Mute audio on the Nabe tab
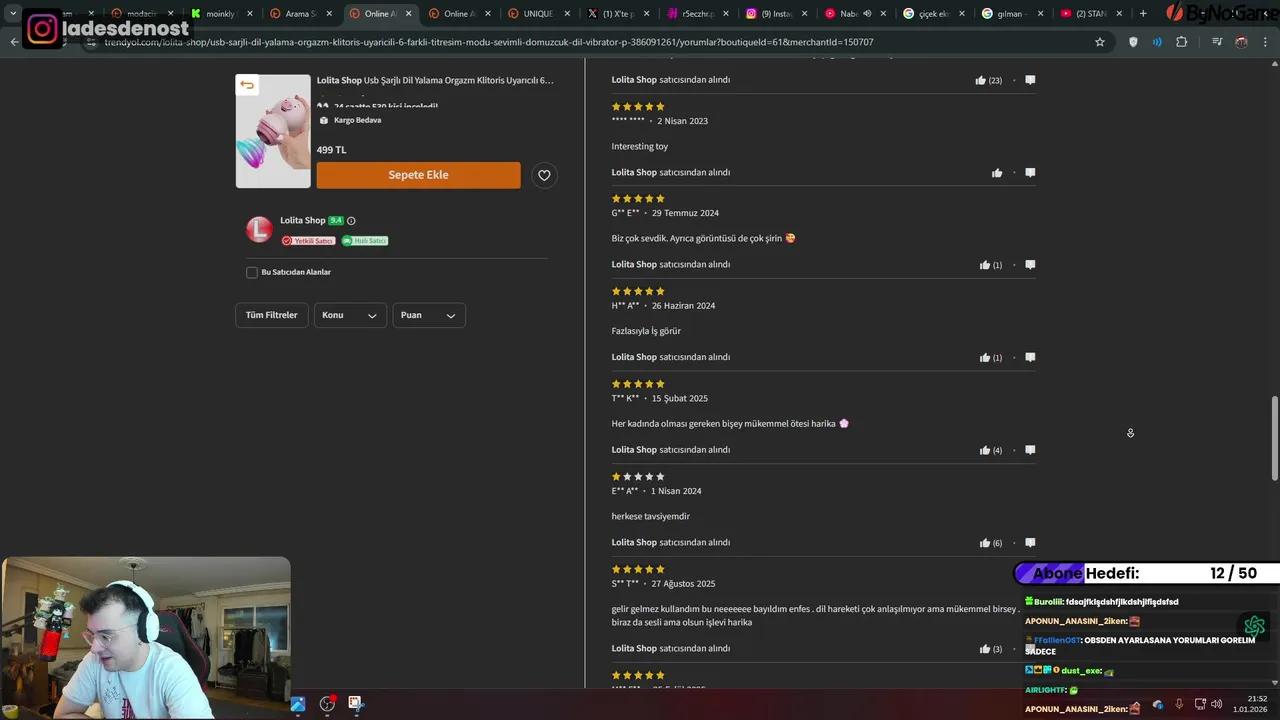 [866, 14]
